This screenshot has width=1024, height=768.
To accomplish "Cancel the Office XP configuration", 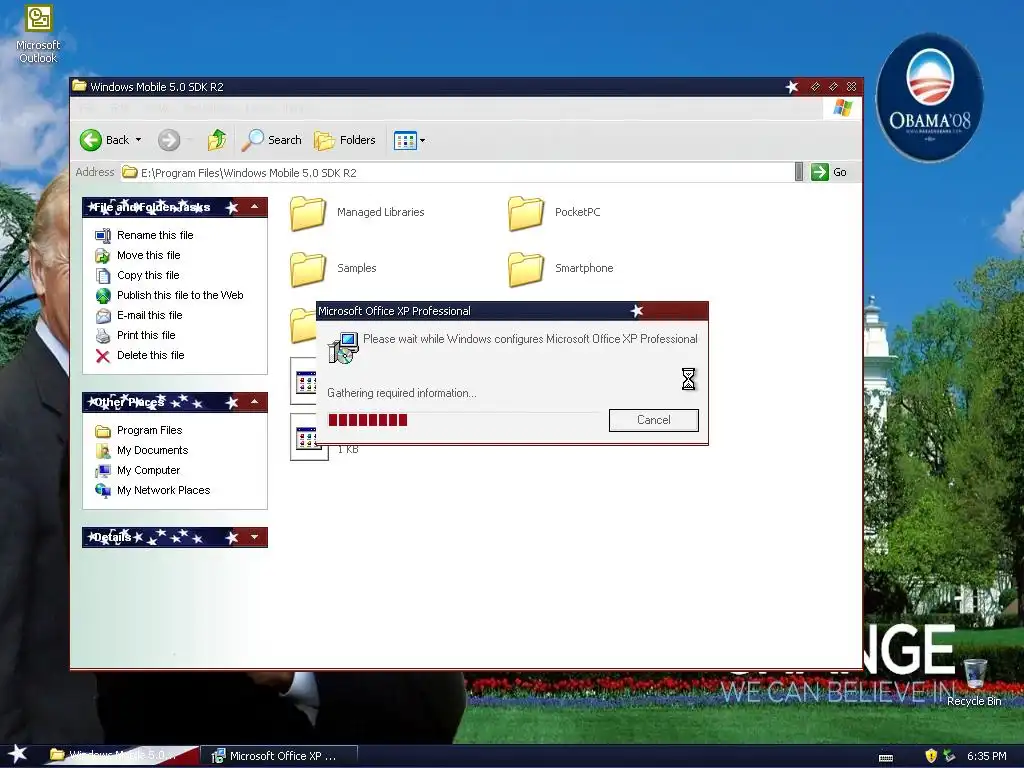I will 654,420.
